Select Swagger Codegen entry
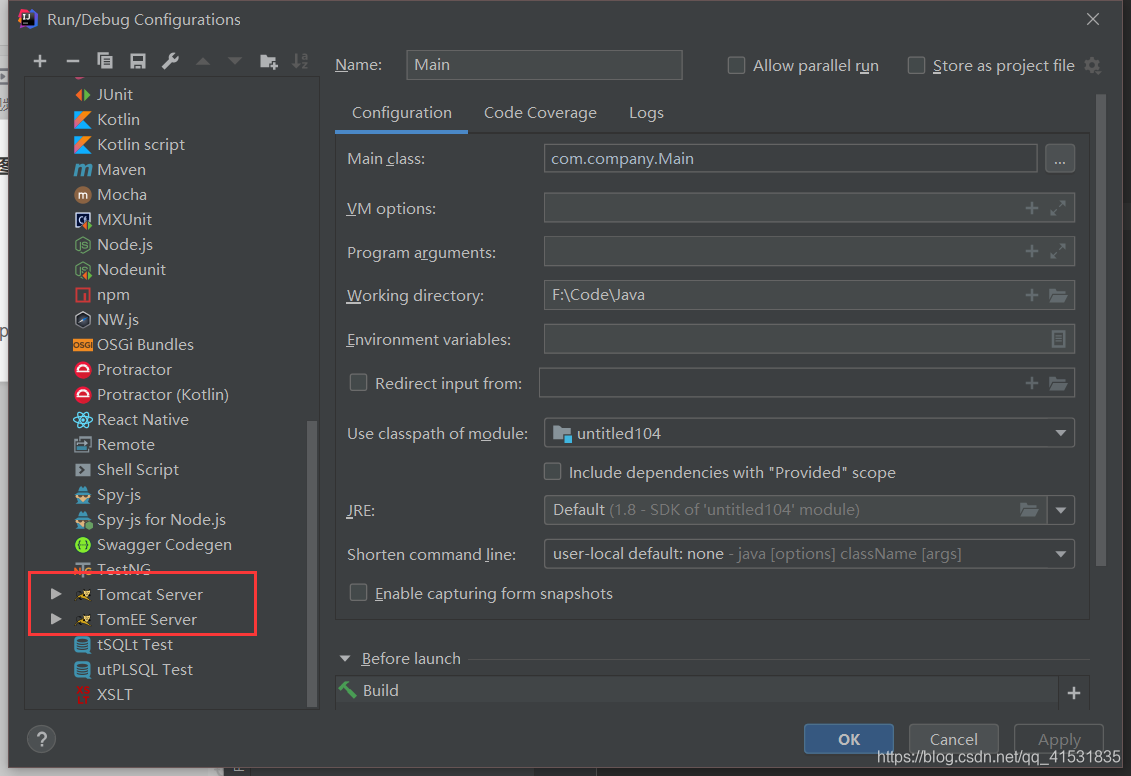Screen dimensions: 1131x776 point(153,544)
